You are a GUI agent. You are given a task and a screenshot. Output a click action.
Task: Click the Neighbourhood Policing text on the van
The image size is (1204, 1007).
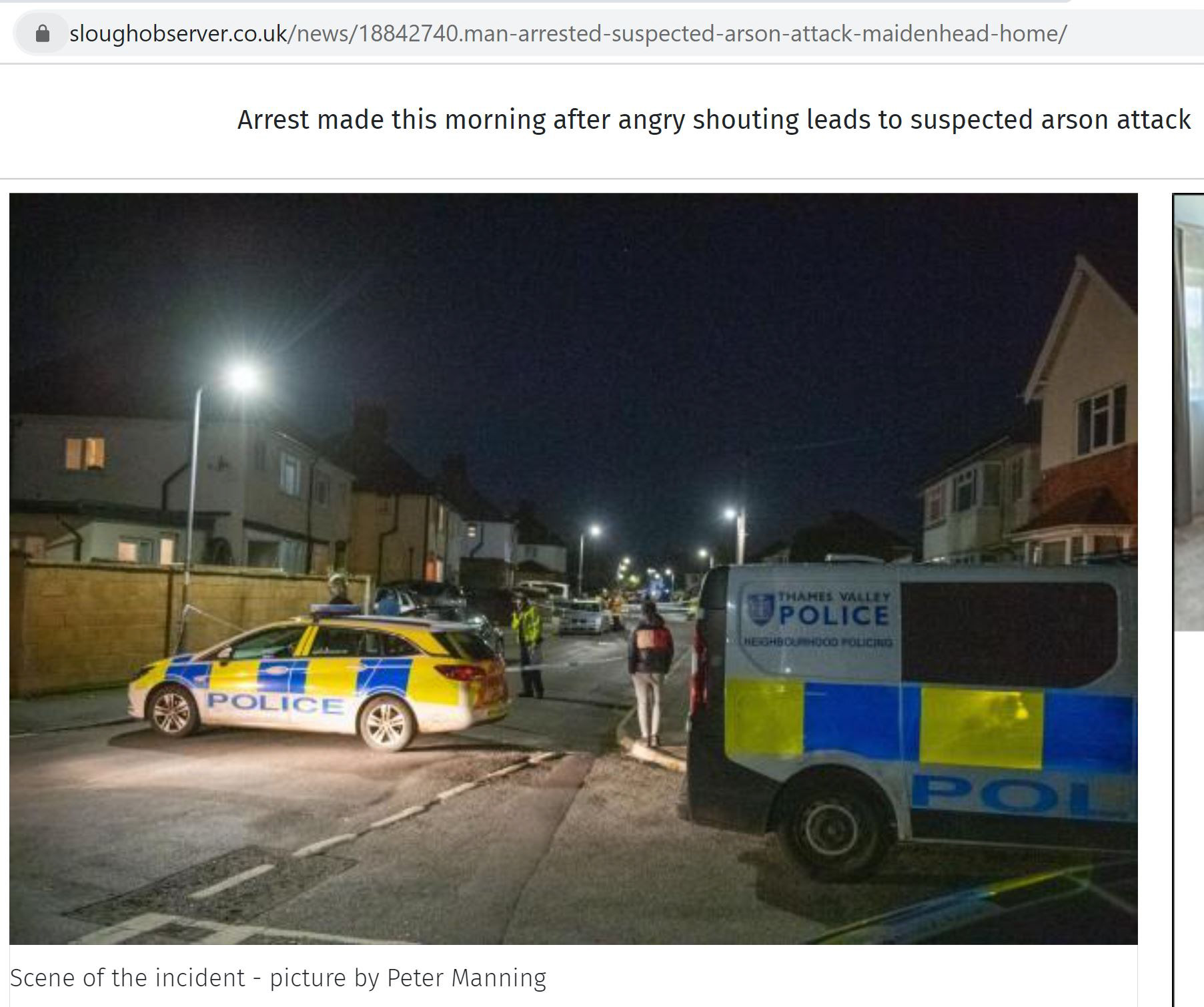coord(818,641)
